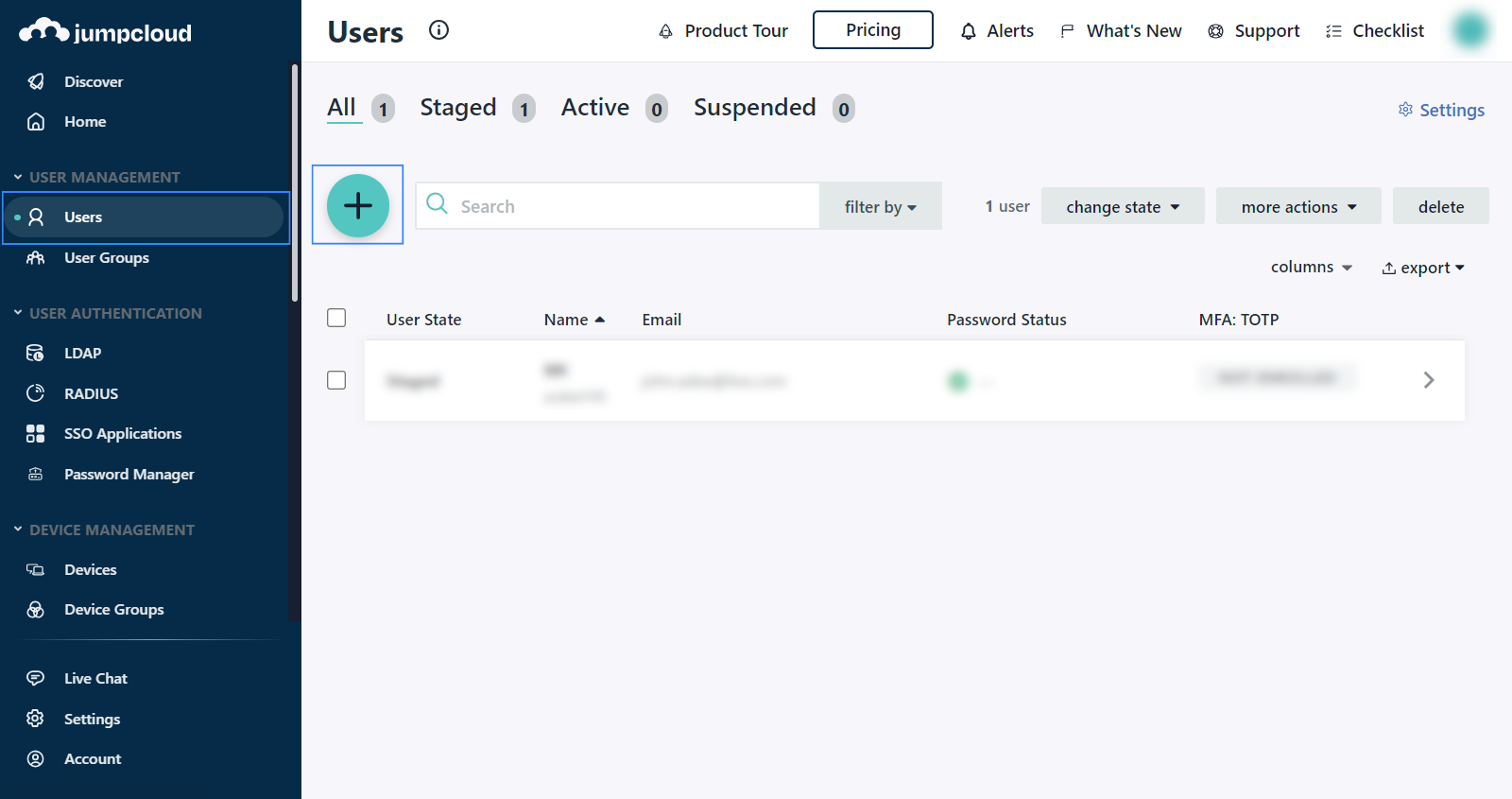
Task: Click into the Search users field
Action: 633,206
